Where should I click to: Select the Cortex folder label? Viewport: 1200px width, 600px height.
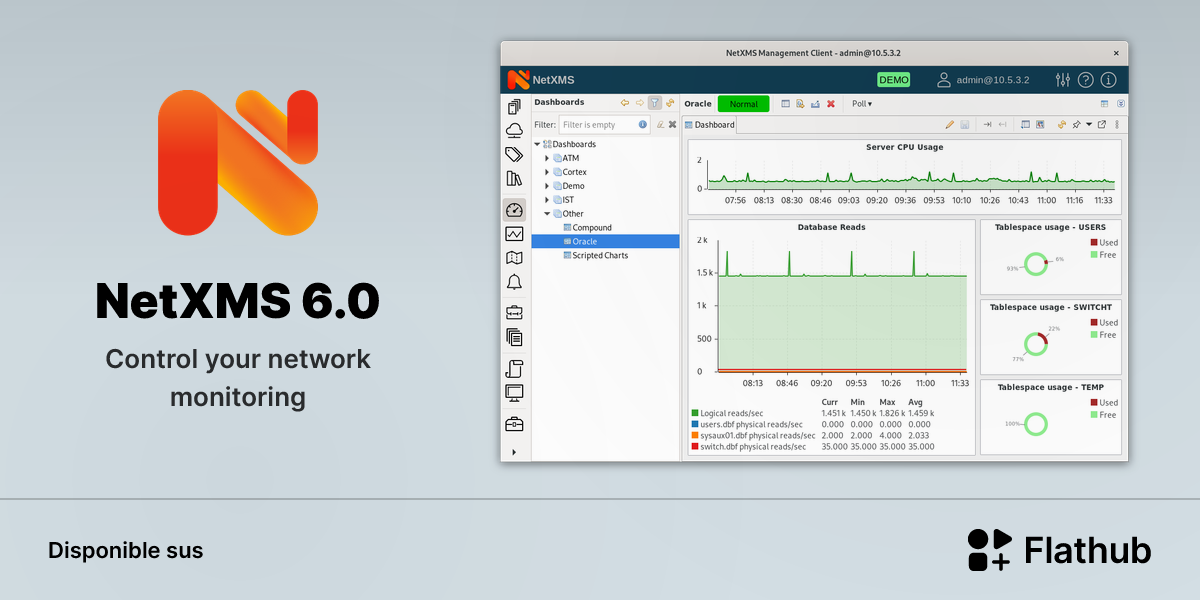[x=575, y=172]
